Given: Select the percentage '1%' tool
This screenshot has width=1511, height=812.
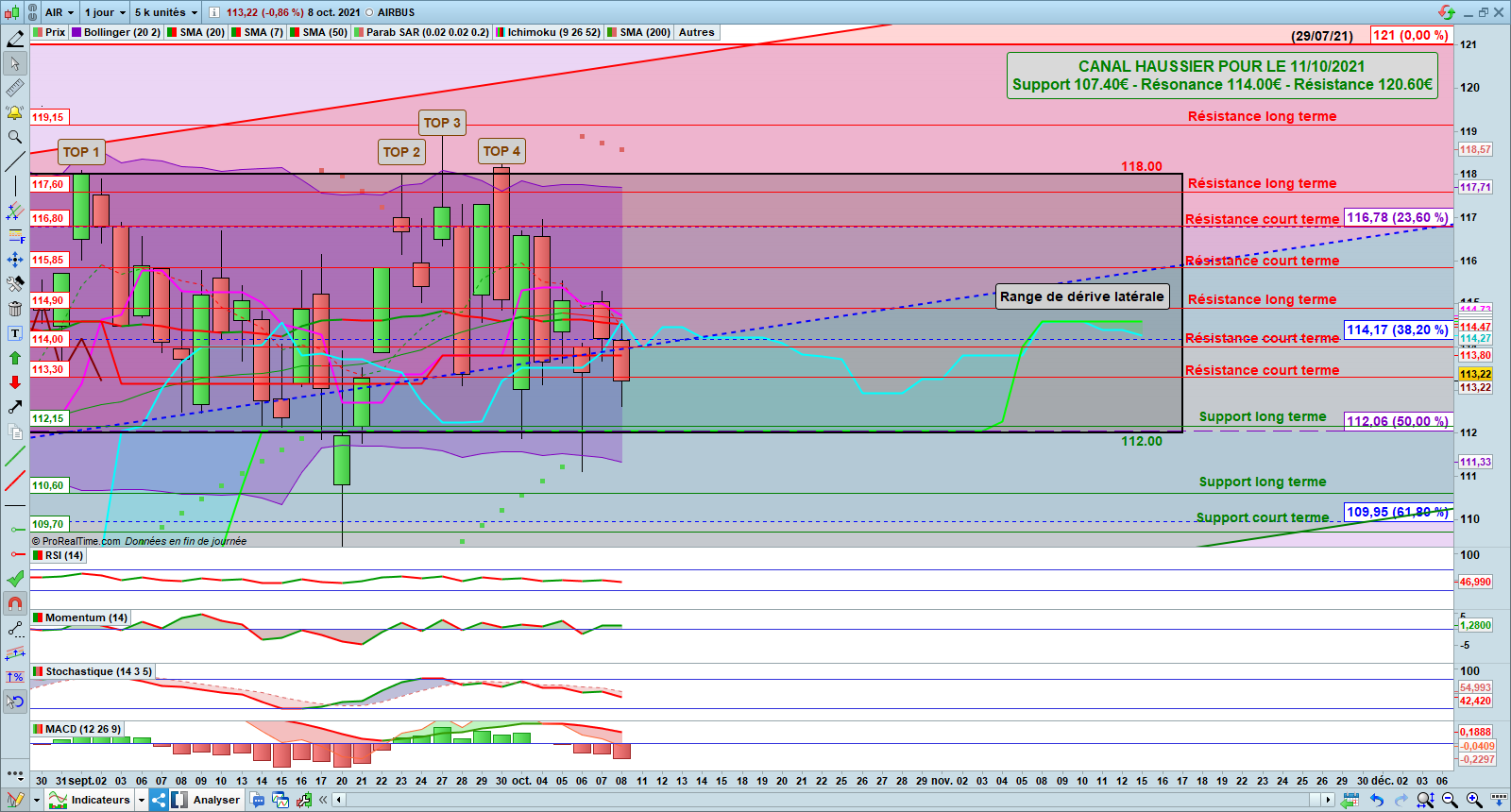Looking at the screenshot, I should tap(15, 677).
